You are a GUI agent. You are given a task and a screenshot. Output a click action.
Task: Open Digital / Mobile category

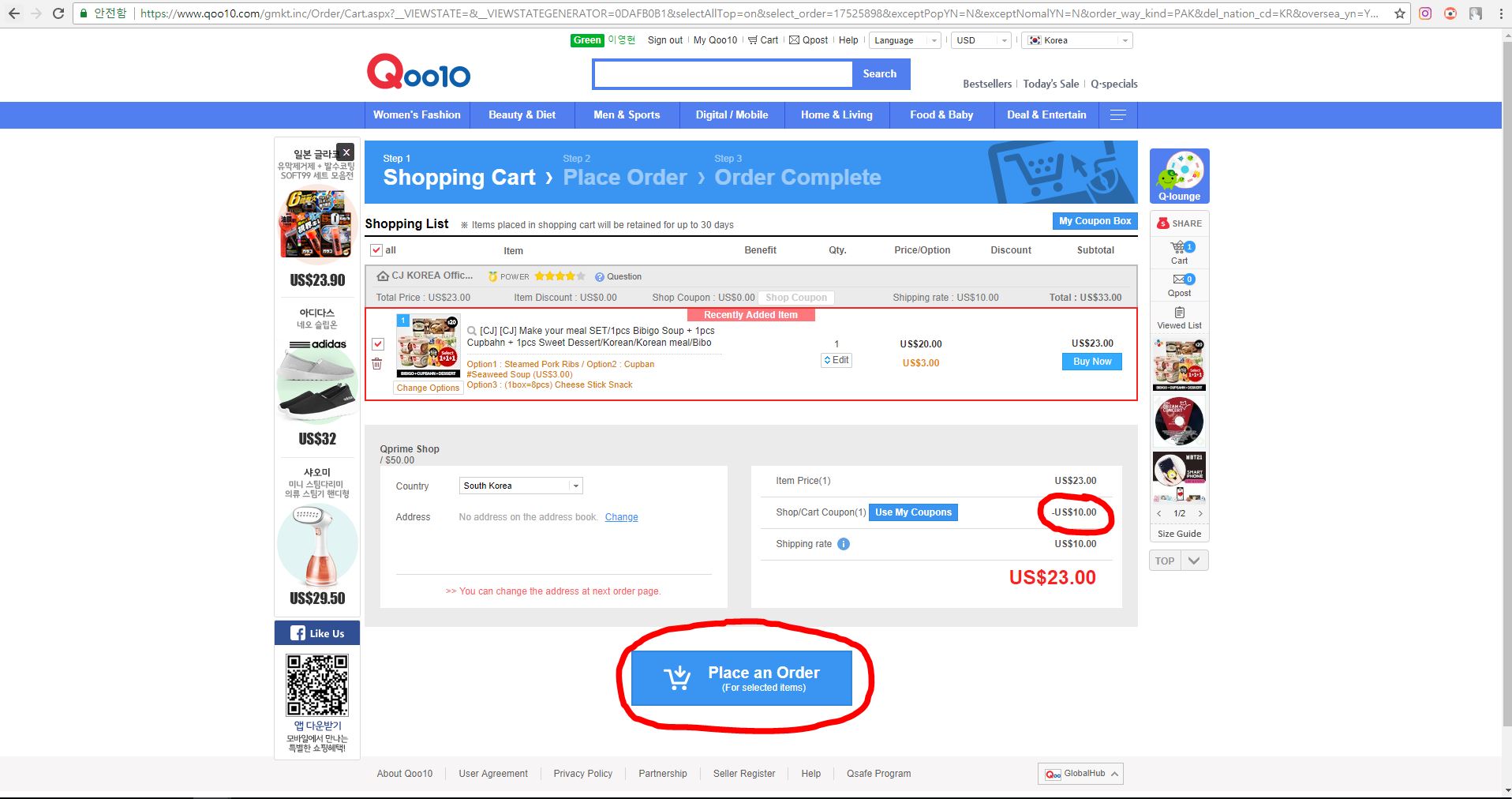(732, 115)
